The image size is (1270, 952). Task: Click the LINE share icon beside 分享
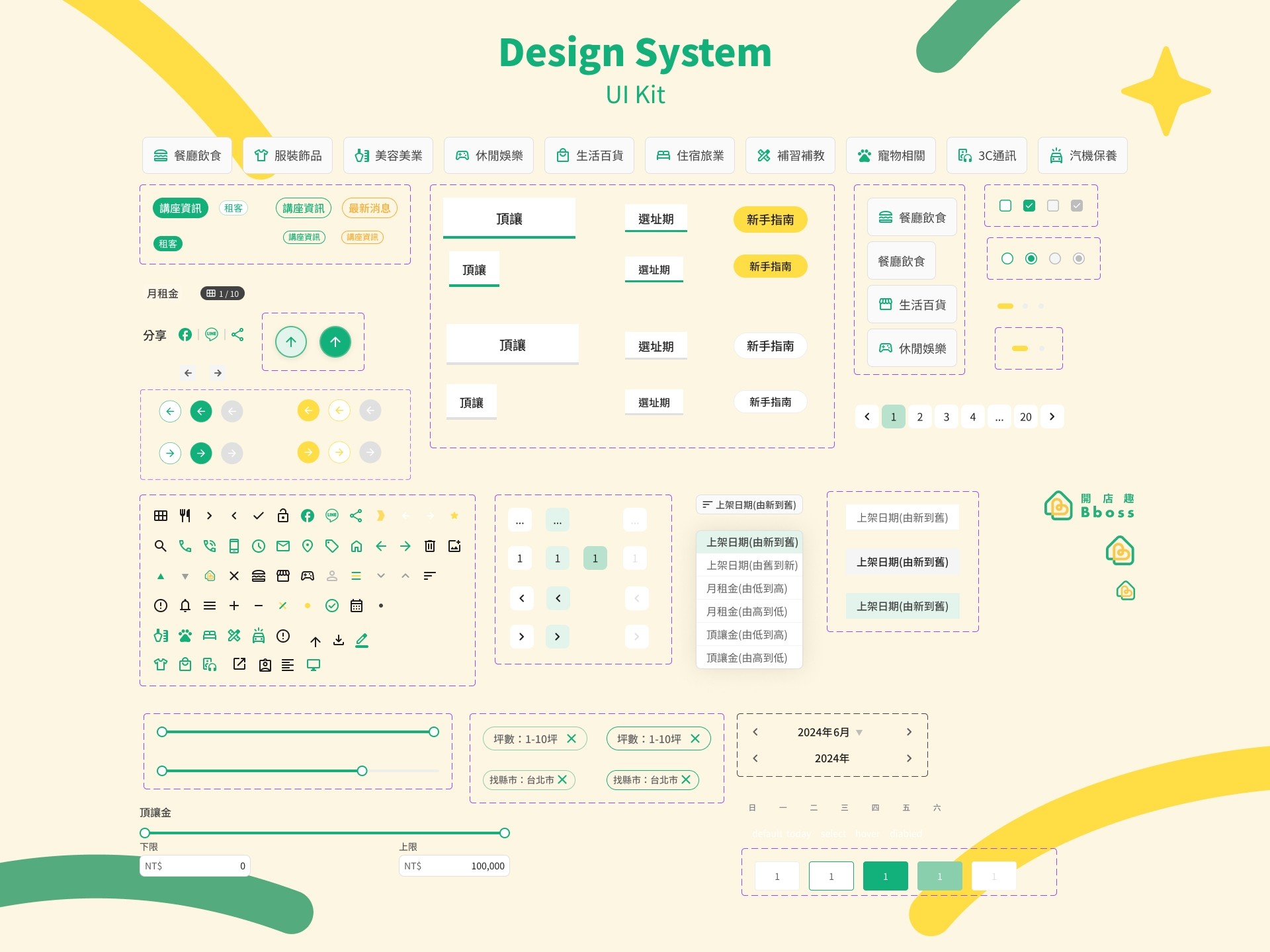point(212,335)
